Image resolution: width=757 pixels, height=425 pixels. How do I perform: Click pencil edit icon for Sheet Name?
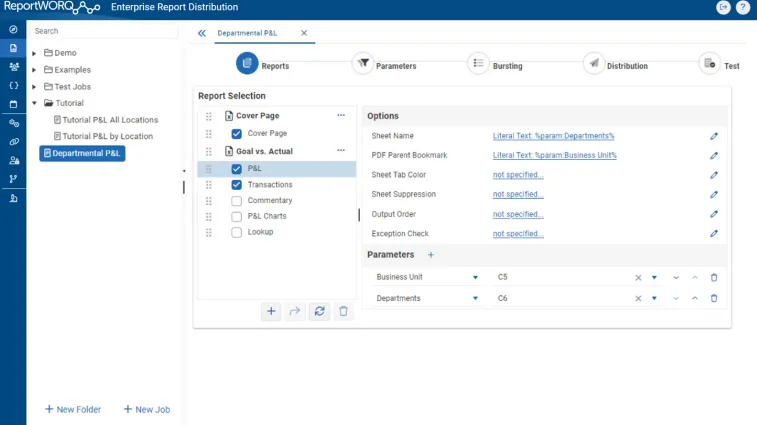pos(713,136)
